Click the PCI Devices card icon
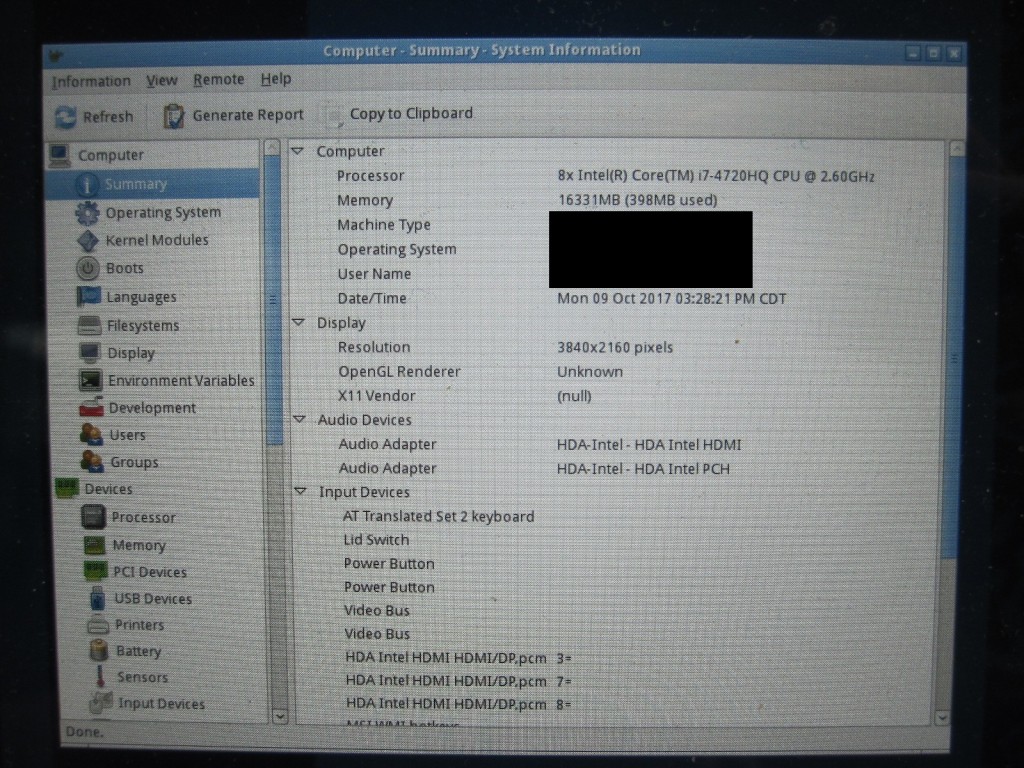This screenshot has width=1024, height=768. [x=95, y=571]
